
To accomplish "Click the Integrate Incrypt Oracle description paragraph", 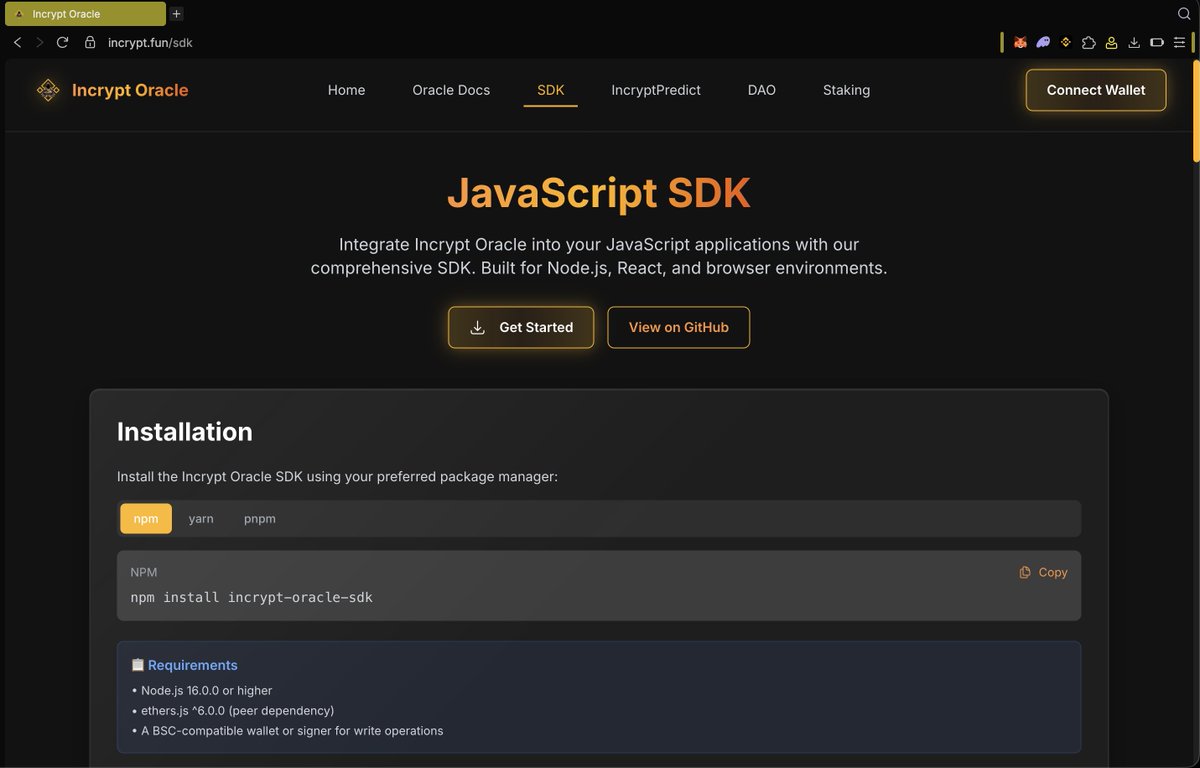I will tap(599, 256).
